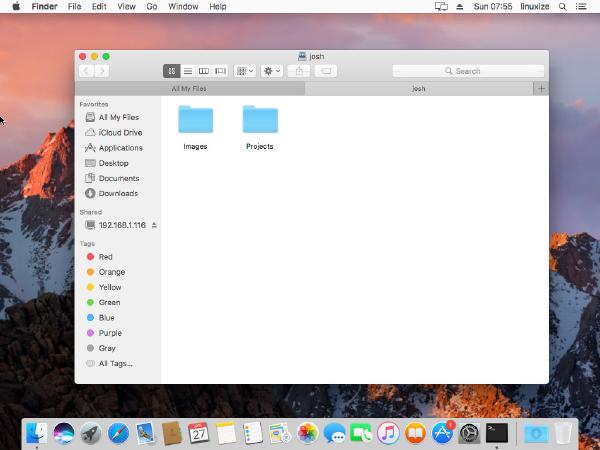Select the Projects folder
Viewport: 600px width, 450px height.
[260, 127]
